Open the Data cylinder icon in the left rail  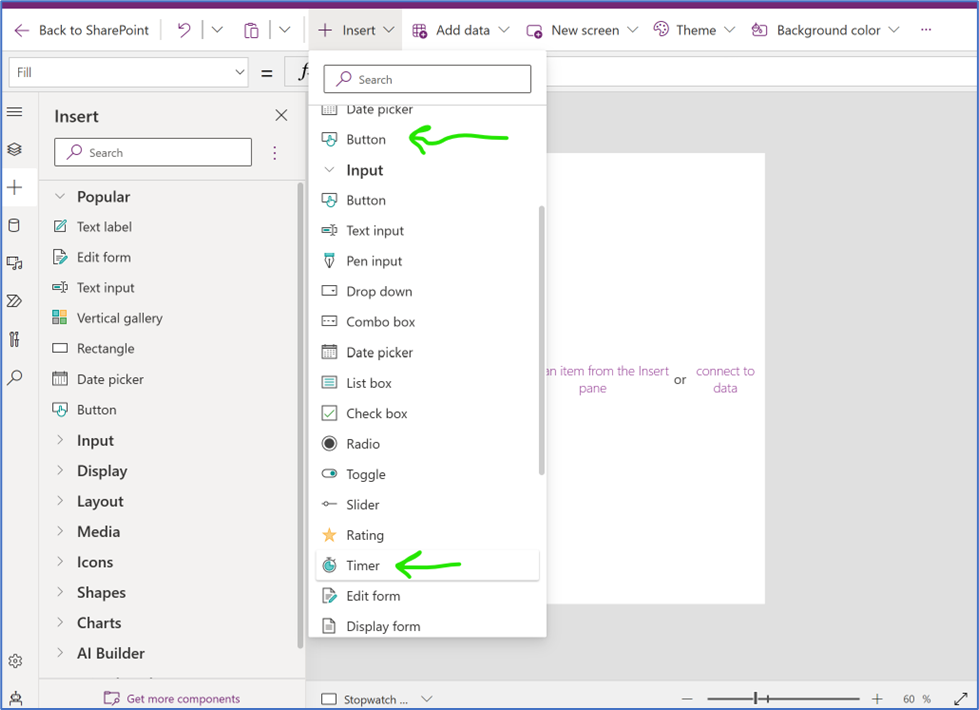(14, 225)
